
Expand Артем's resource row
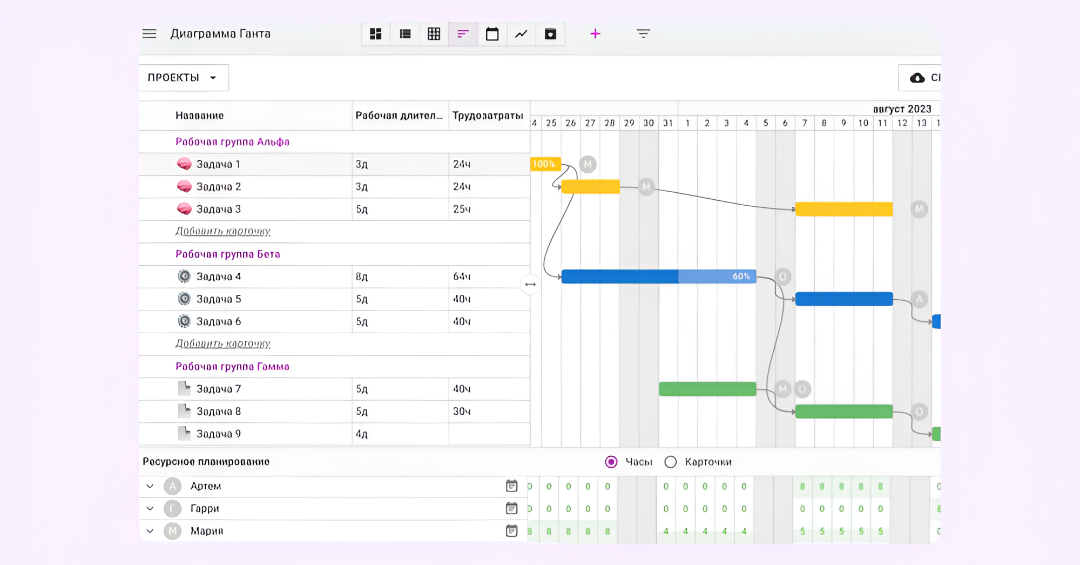pyautogui.click(x=150, y=486)
